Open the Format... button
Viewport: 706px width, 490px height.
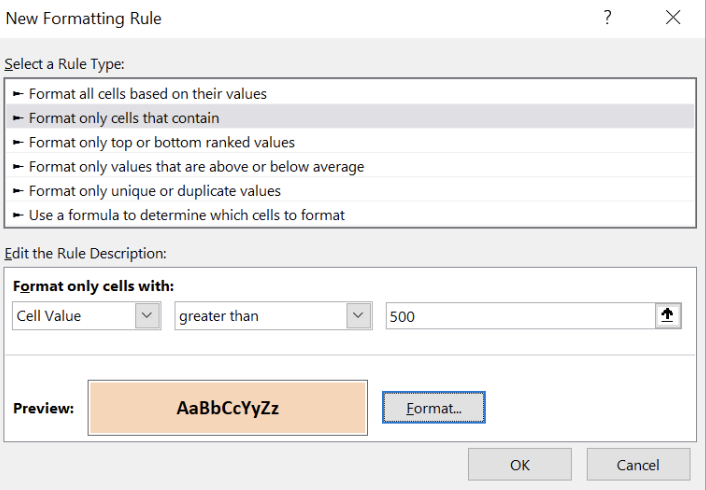pyautogui.click(x=434, y=408)
